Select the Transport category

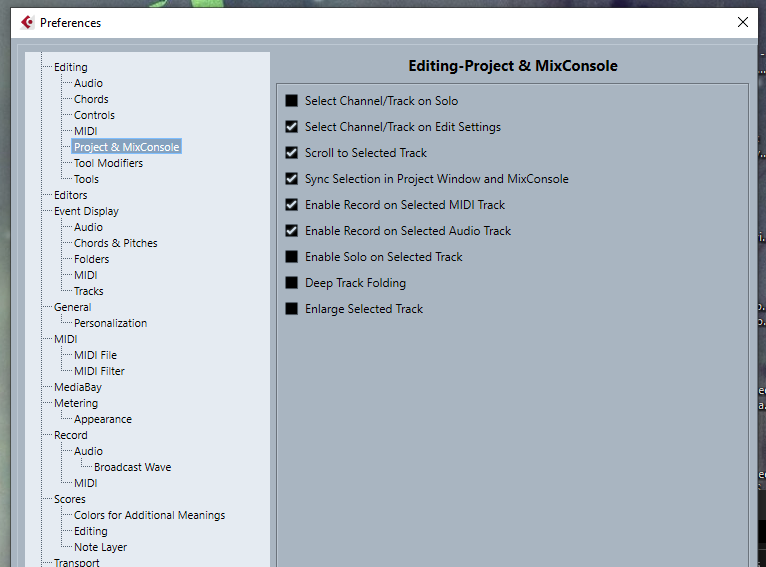click(x=77, y=563)
